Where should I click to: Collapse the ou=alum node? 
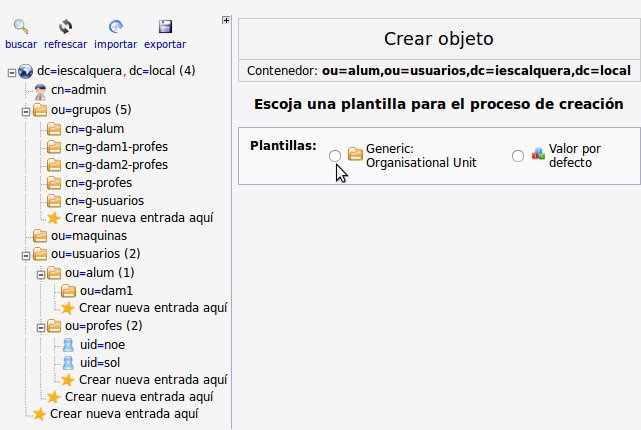point(40,275)
